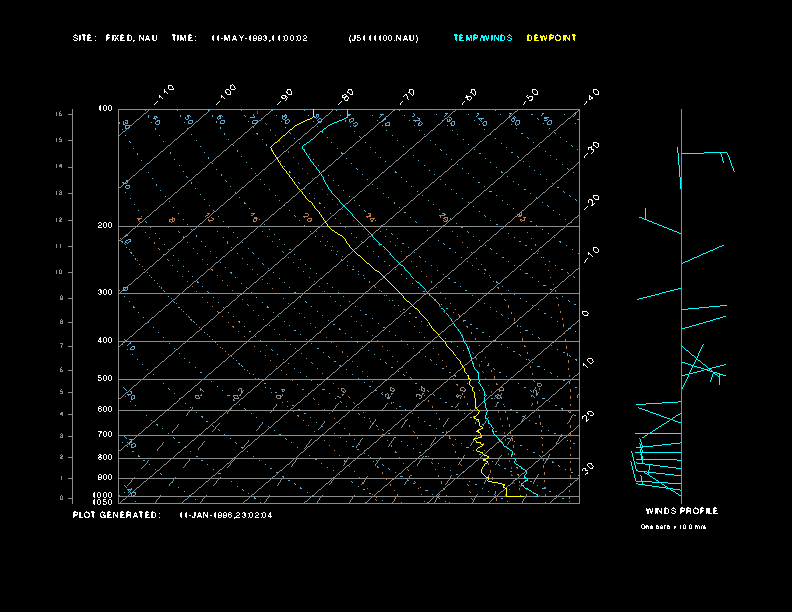Click the 1000 pressure label at plot bottom

[x=103, y=495]
